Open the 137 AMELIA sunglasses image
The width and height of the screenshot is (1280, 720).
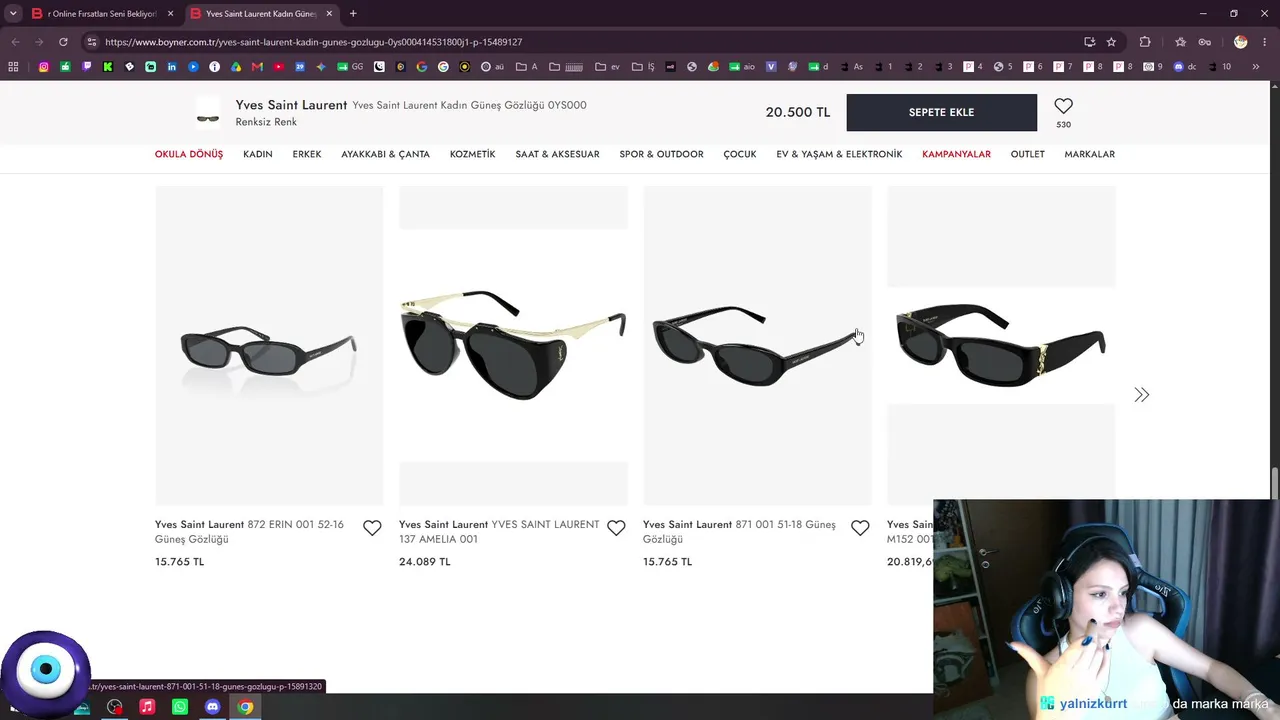(513, 346)
